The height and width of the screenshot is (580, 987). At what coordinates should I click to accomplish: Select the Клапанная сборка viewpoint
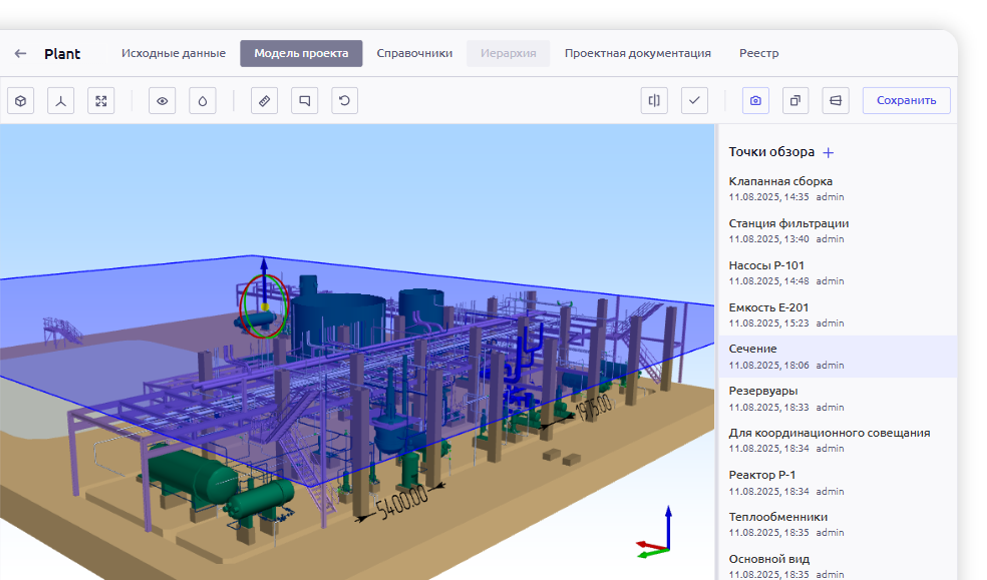click(x=838, y=188)
